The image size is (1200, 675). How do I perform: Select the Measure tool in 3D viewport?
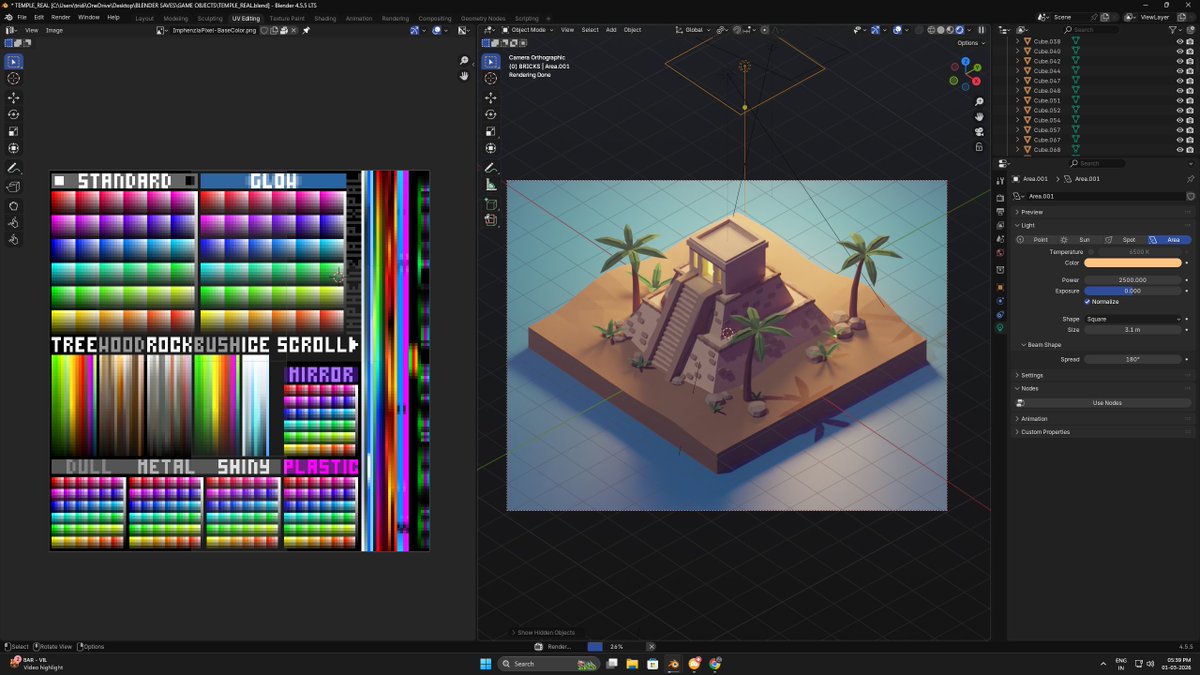click(x=490, y=185)
